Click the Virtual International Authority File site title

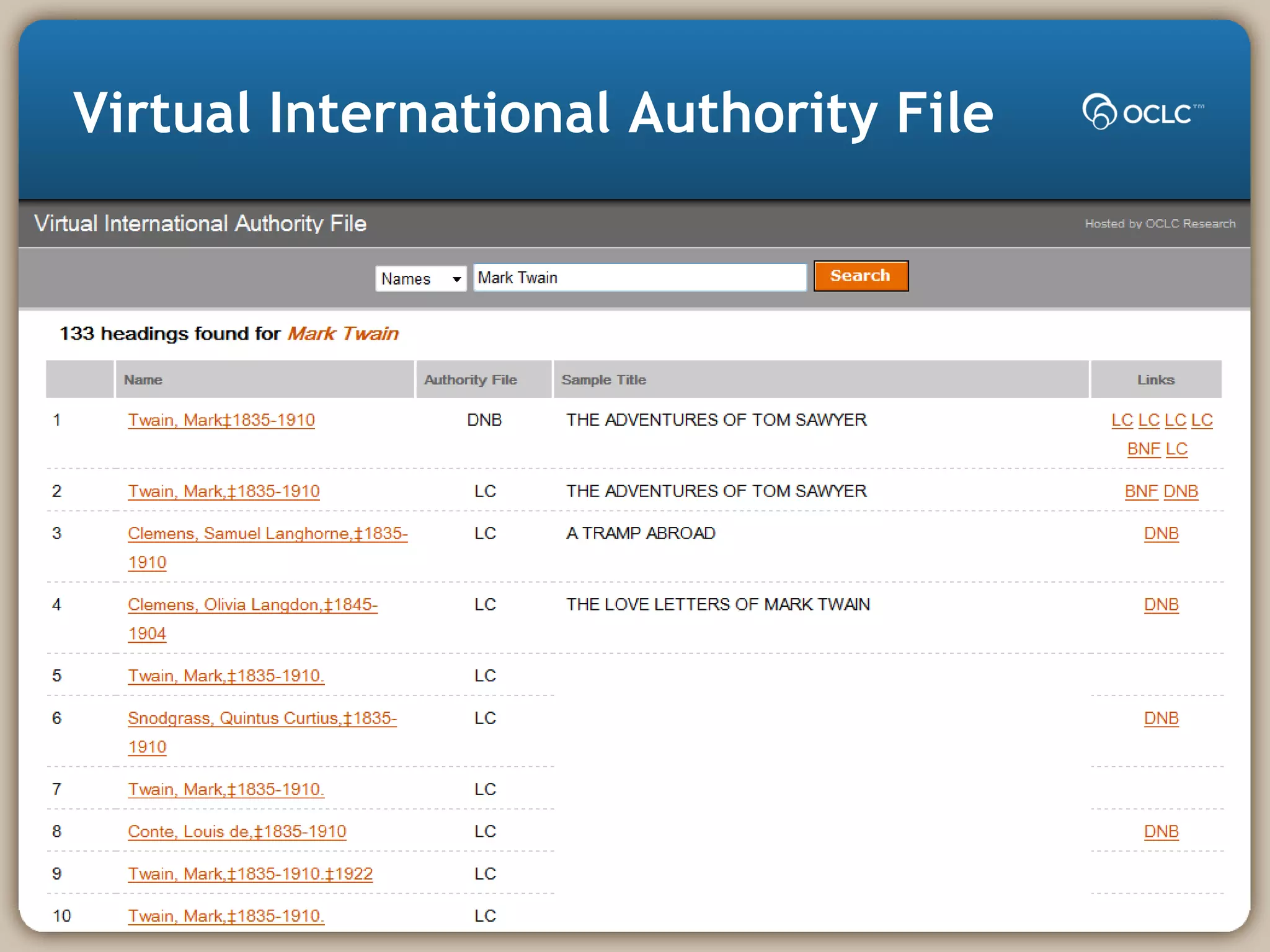point(200,223)
